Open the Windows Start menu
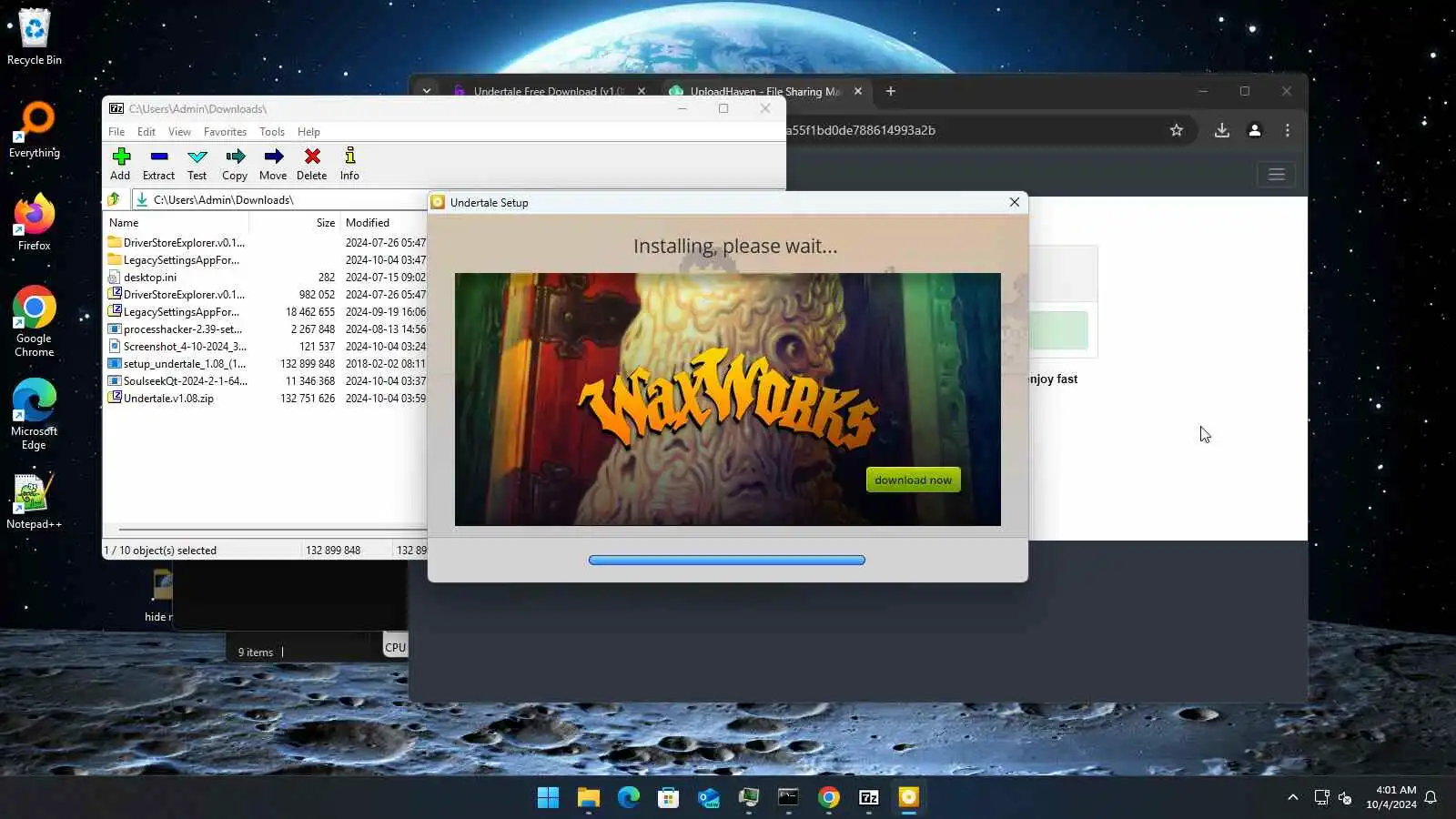The image size is (1456, 819). coord(549,798)
